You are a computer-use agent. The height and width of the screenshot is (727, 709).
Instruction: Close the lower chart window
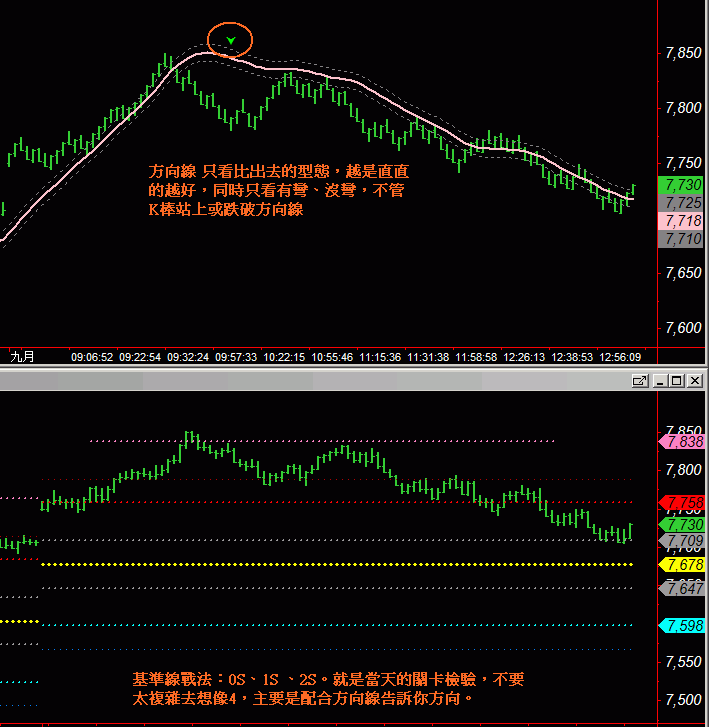[x=695, y=381]
